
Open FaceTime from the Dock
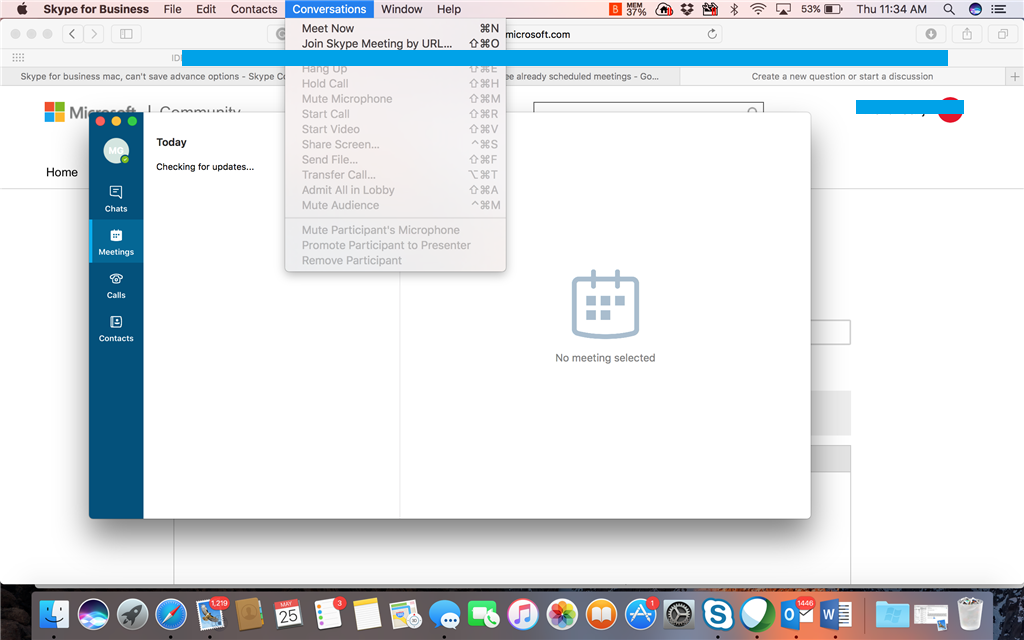[x=483, y=615]
